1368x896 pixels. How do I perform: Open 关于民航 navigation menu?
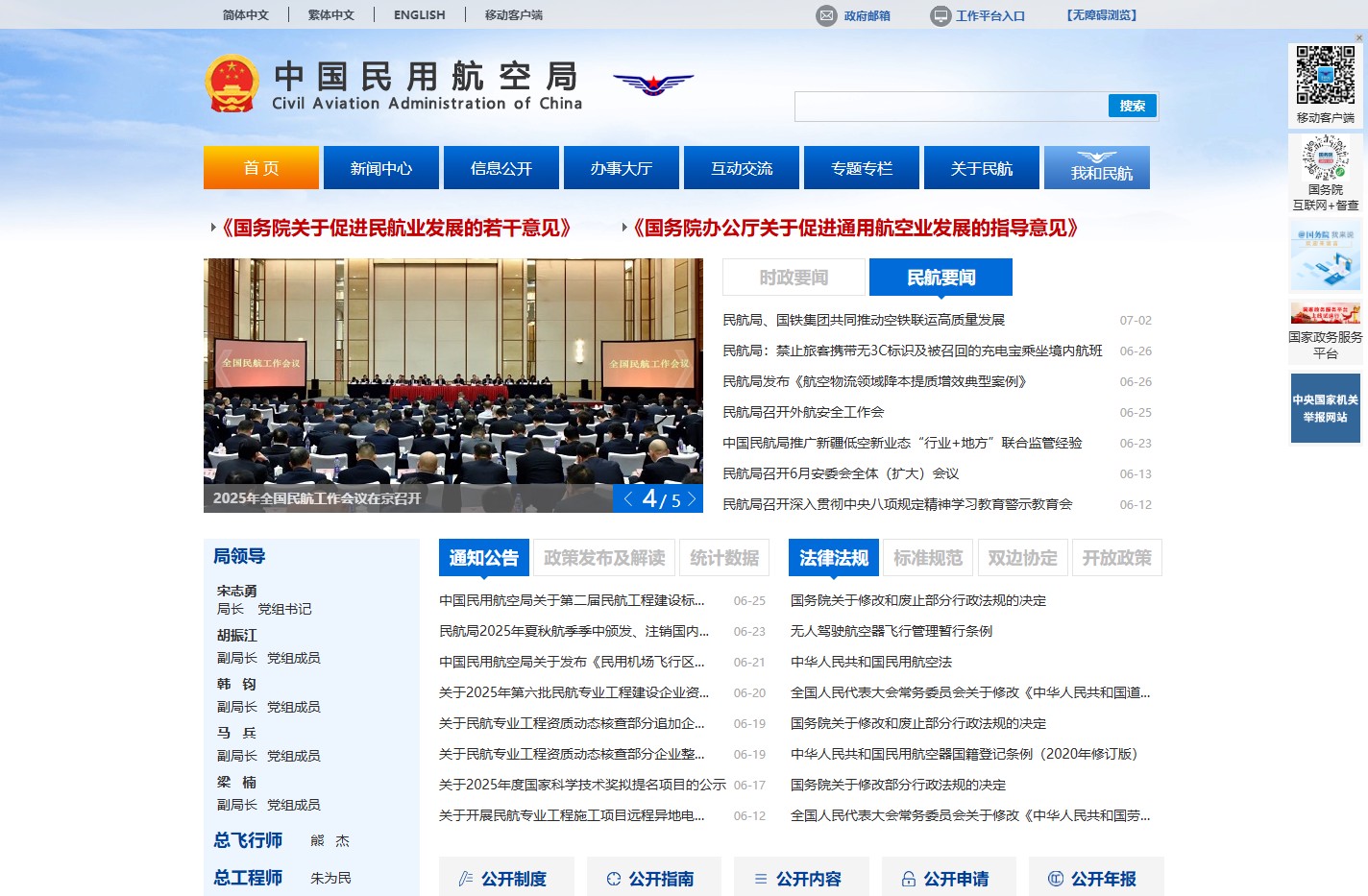tap(982, 168)
